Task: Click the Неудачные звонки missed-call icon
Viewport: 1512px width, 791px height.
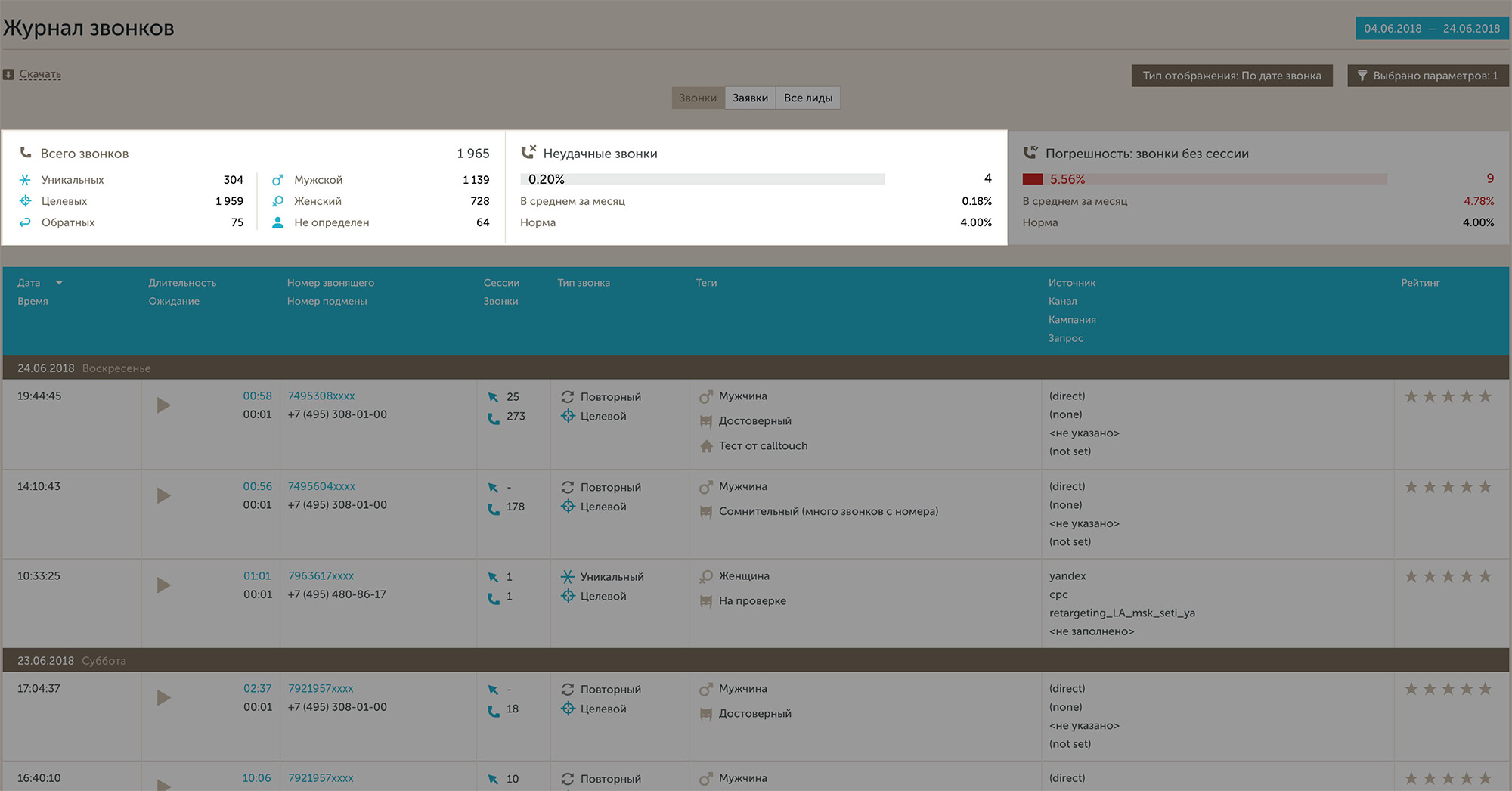Action: [528, 152]
